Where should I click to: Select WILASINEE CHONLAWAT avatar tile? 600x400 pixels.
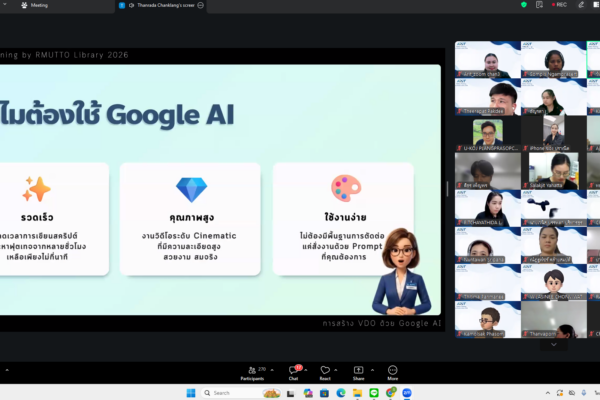pos(554,282)
